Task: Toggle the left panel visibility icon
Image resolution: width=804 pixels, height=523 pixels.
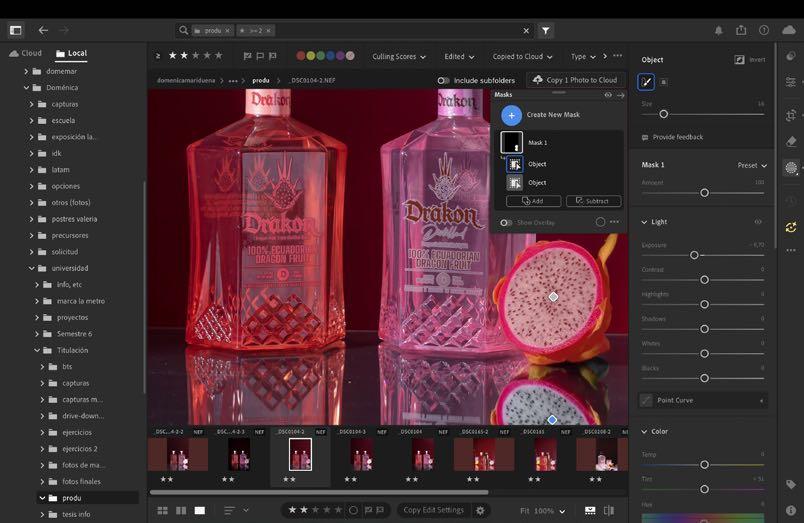Action: [x=16, y=30]
